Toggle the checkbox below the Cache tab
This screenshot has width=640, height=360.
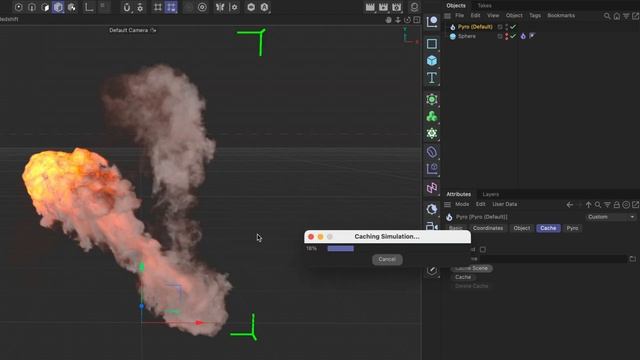(x=483, y=249)
